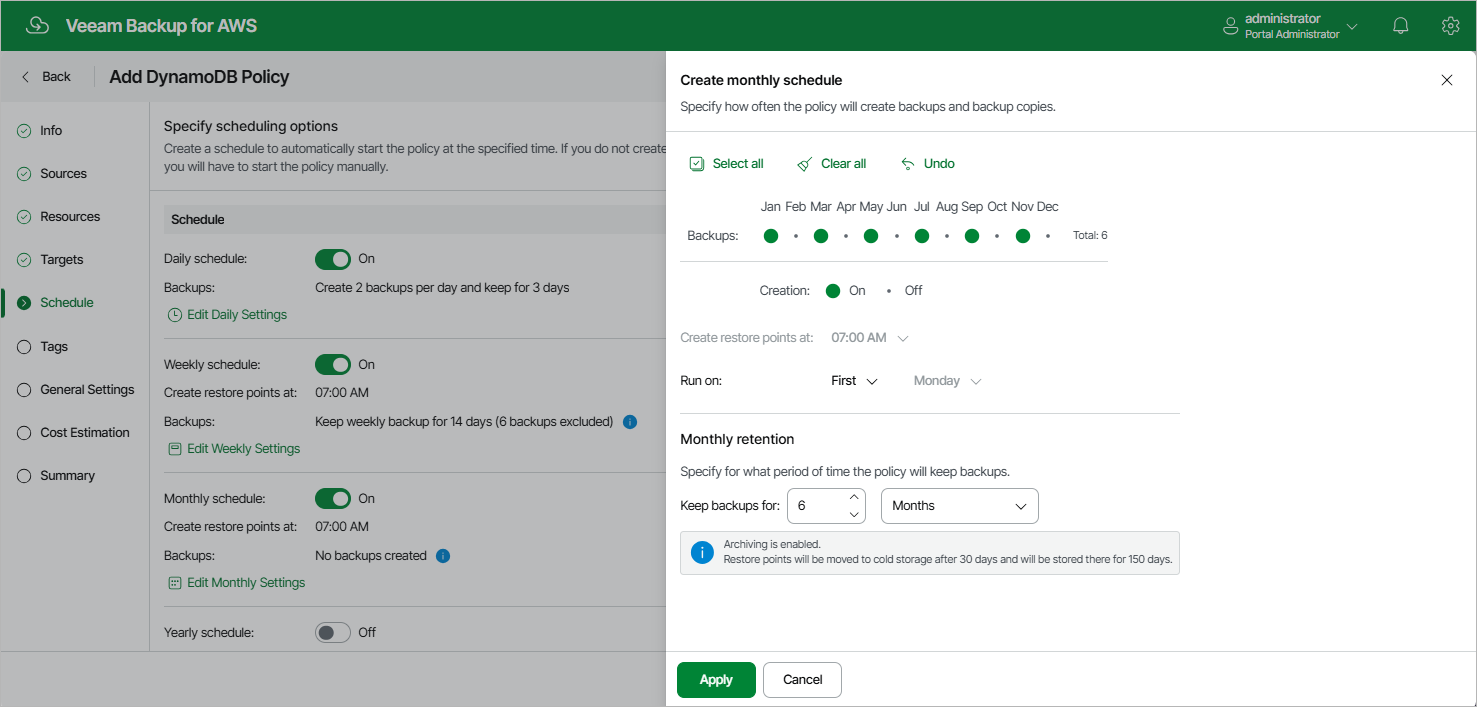Click the Edit Weekly Settings calendar icon

pos(175,449)
